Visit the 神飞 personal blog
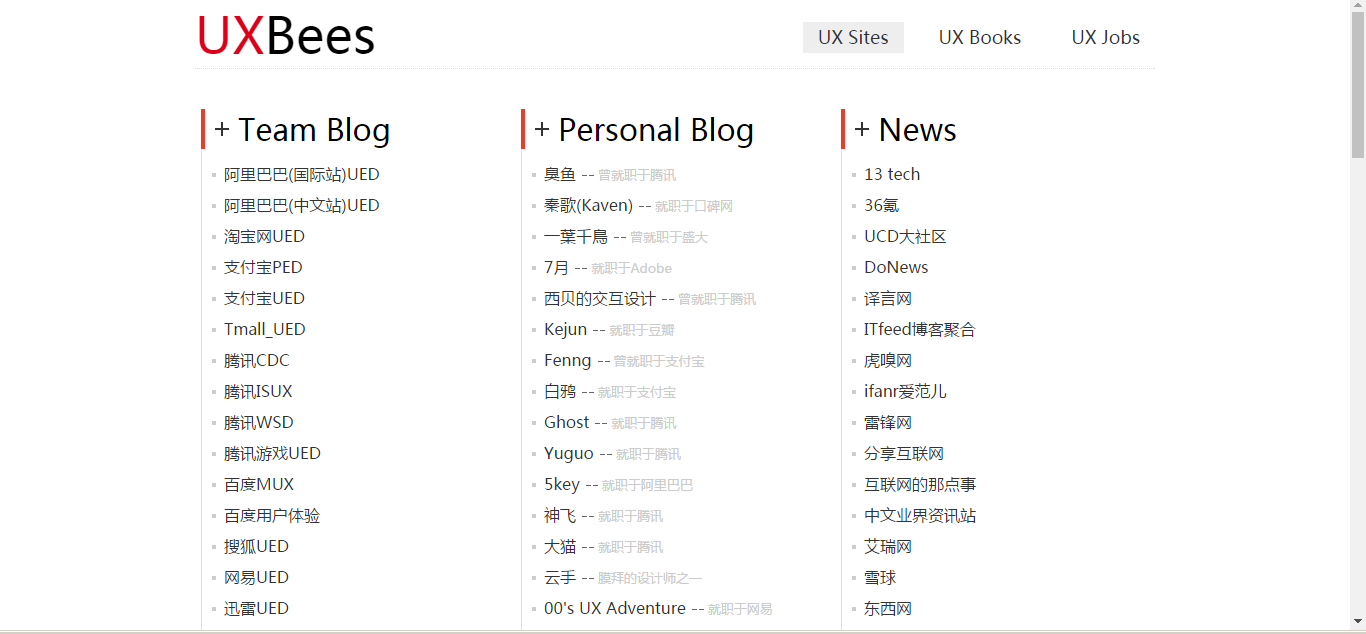 (x=560, y=515)
